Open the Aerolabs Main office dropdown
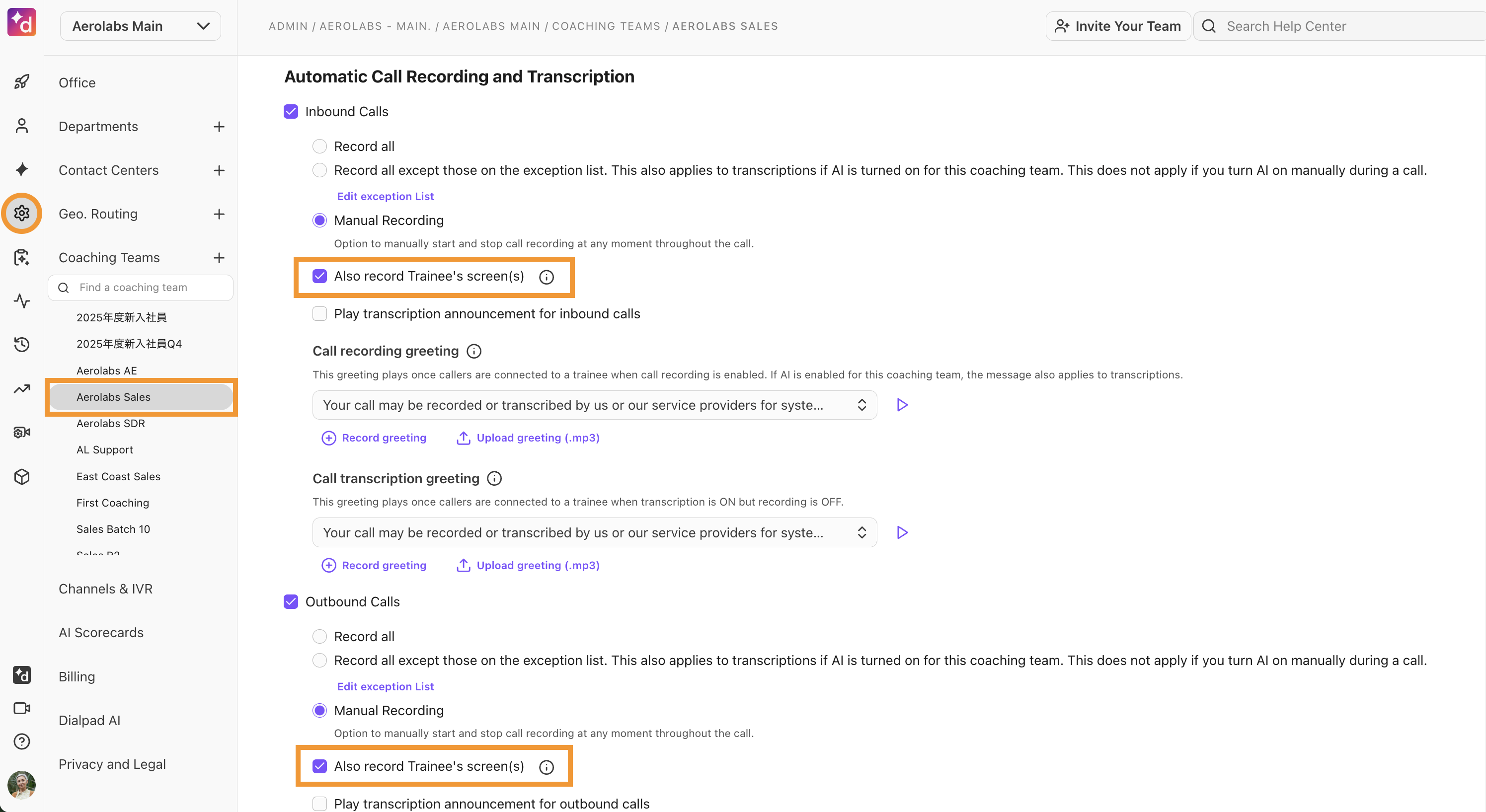 (140, 26)
